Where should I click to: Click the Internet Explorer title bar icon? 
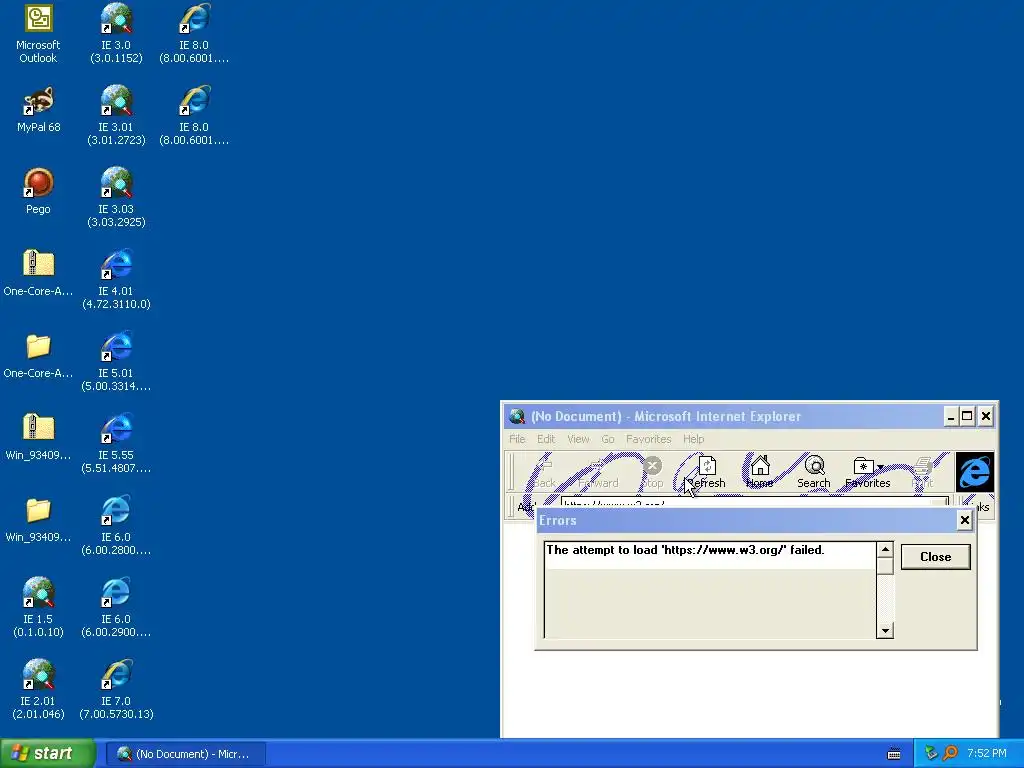click(x=517, y=416)
